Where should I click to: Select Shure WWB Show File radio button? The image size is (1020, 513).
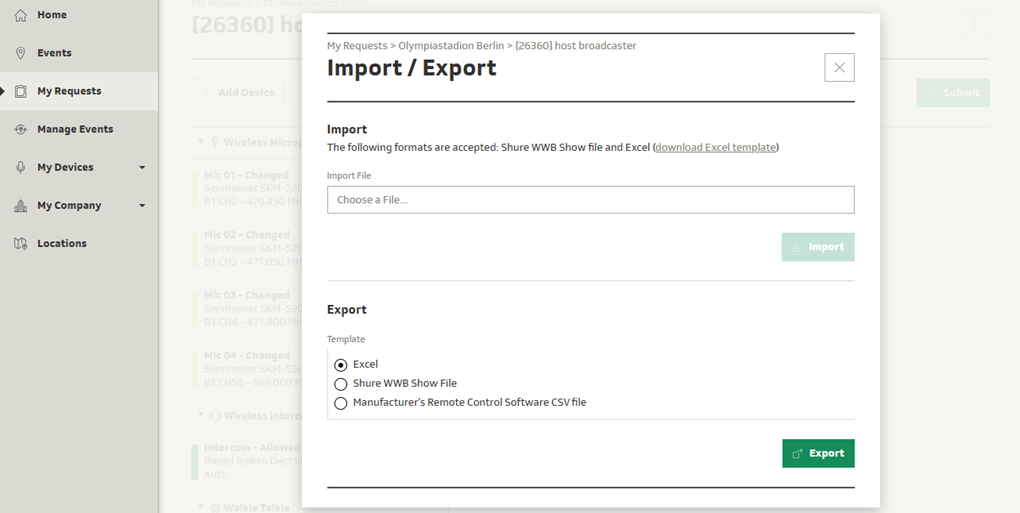[341, 384]
